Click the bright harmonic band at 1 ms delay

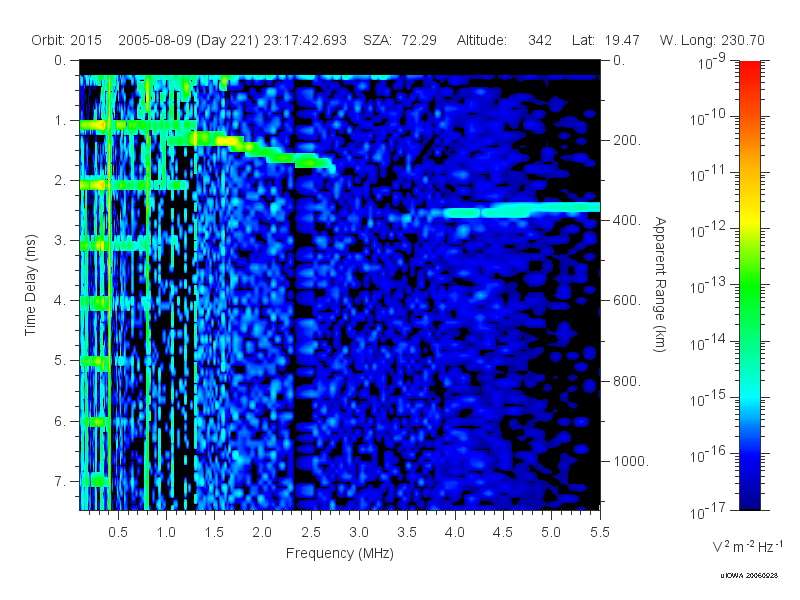click(x=138, y=125)
